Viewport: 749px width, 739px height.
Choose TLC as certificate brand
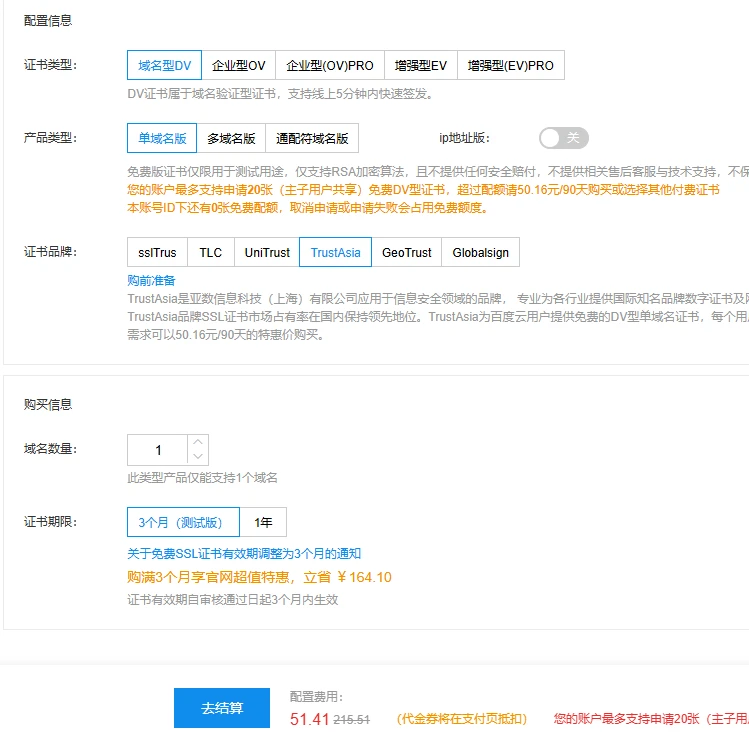(x=210, y=252)
